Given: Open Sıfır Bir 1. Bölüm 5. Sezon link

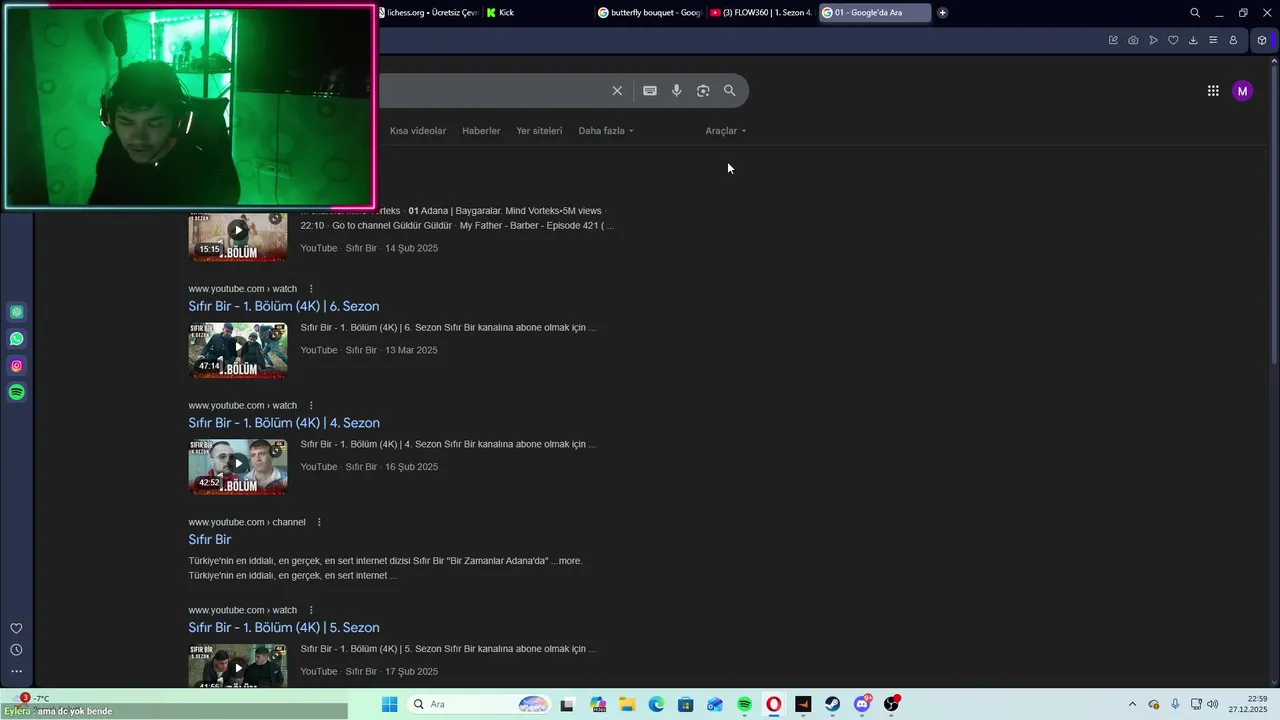Looking at the screenshot, I should [284, 628].
